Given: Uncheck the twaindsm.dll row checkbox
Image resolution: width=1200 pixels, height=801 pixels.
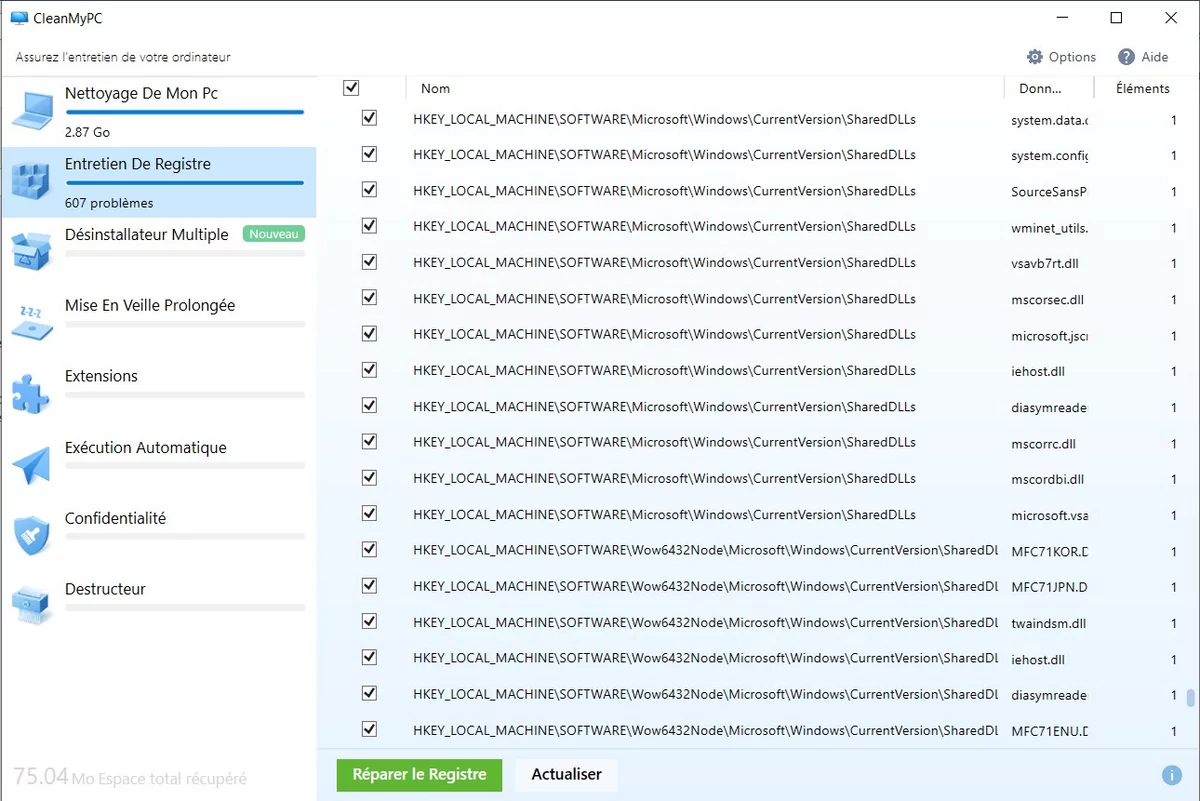Looking at the screenshot, I should click(x=369, y=622).
